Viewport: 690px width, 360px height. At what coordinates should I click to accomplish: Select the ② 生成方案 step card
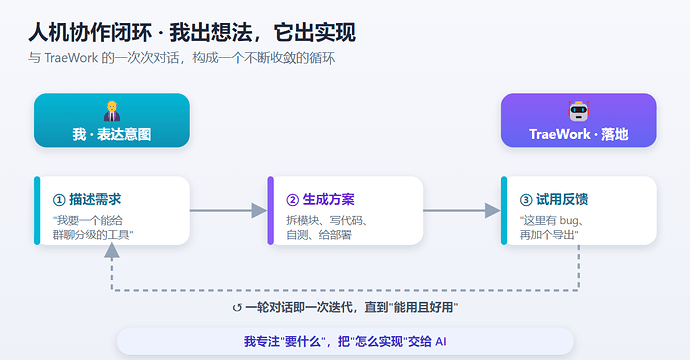click(345, 210)
